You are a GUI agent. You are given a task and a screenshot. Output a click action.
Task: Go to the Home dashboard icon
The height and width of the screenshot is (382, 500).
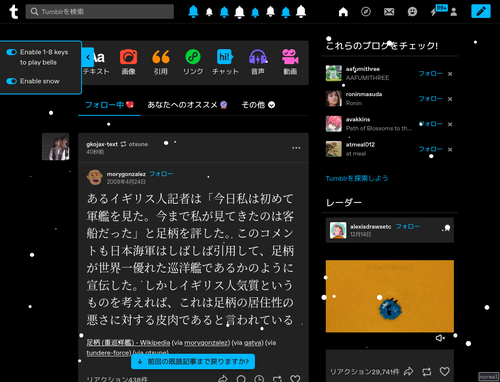(343, 12)
